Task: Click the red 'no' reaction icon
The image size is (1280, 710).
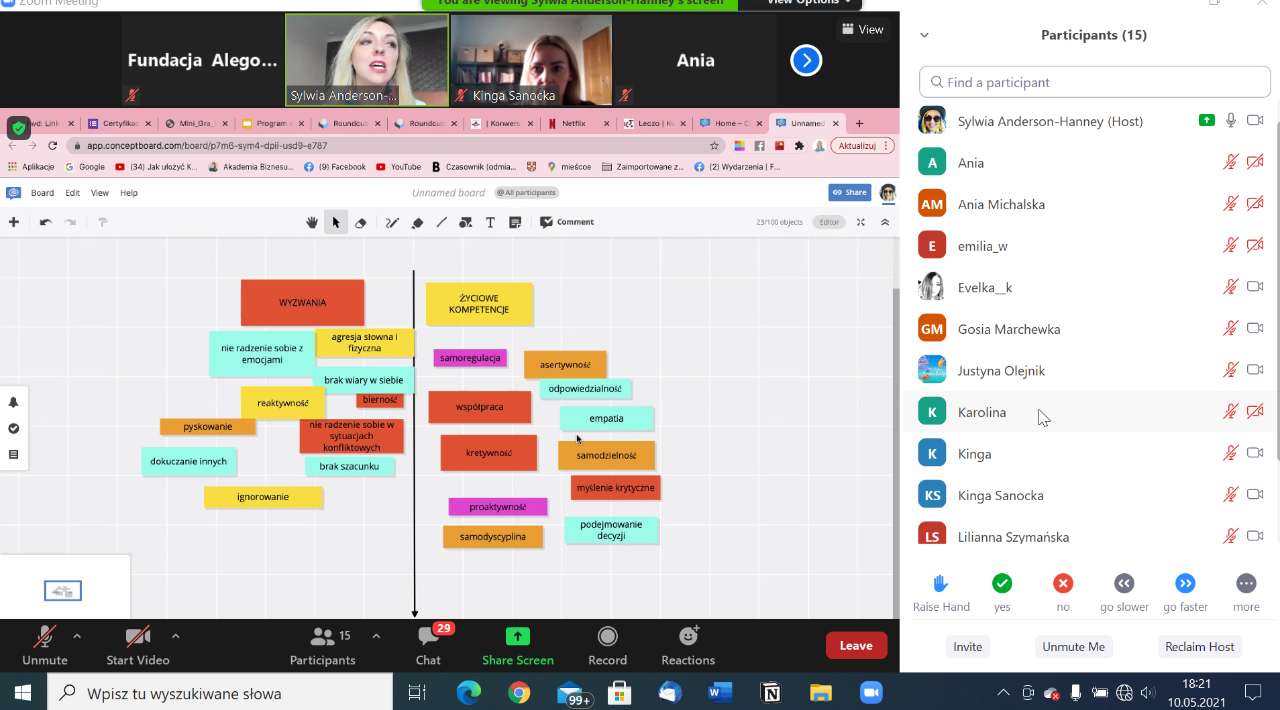Action: coord(1063,583)
